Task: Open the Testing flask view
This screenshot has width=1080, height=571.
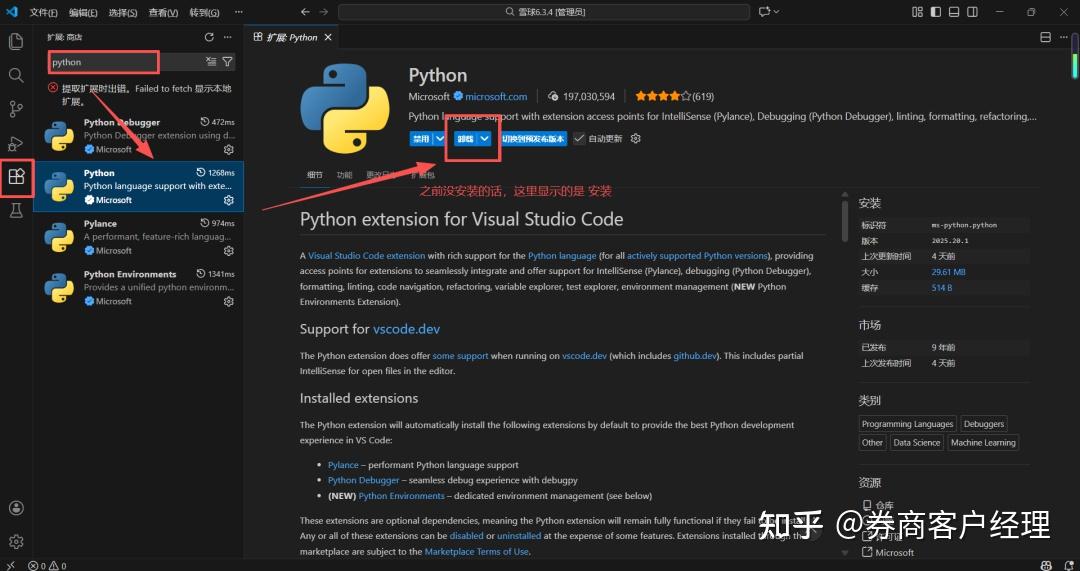Action: pyautogui.click(x=16, y=211)
